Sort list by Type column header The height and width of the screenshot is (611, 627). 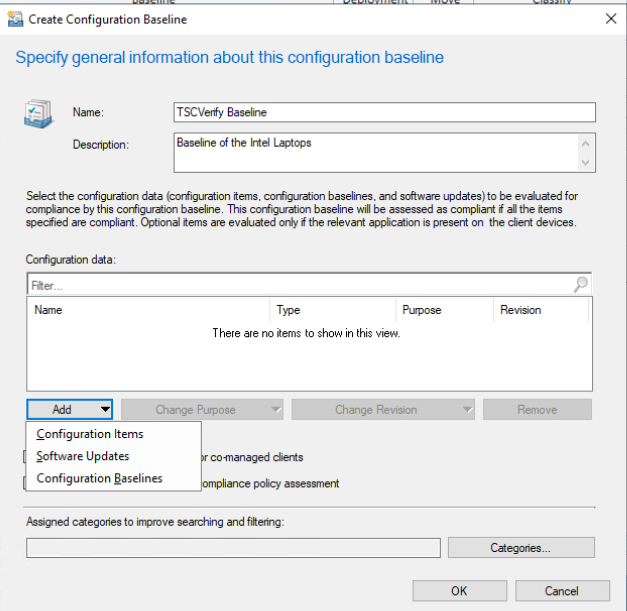[333, 310]
